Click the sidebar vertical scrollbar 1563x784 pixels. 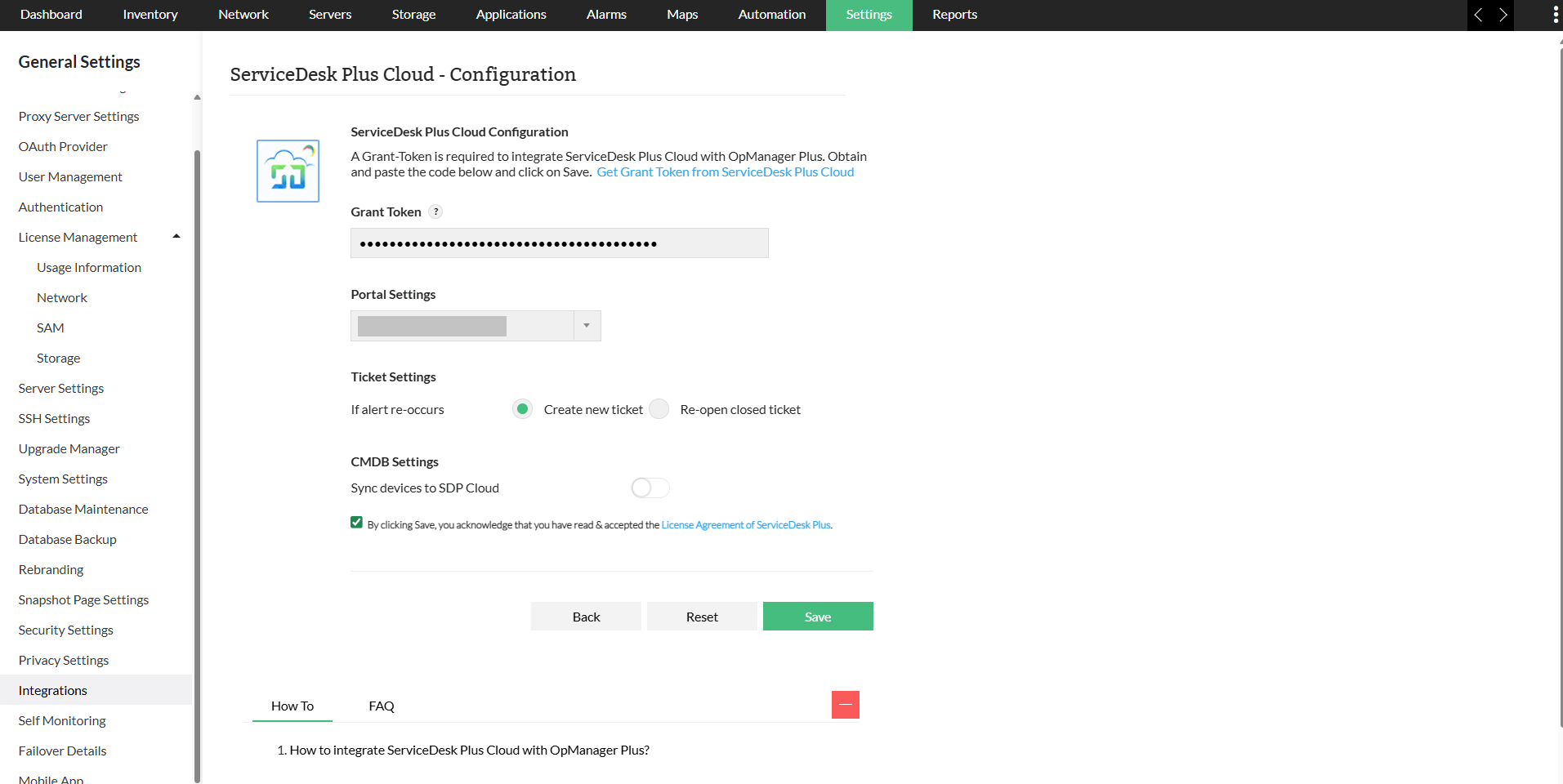(197, 465)
